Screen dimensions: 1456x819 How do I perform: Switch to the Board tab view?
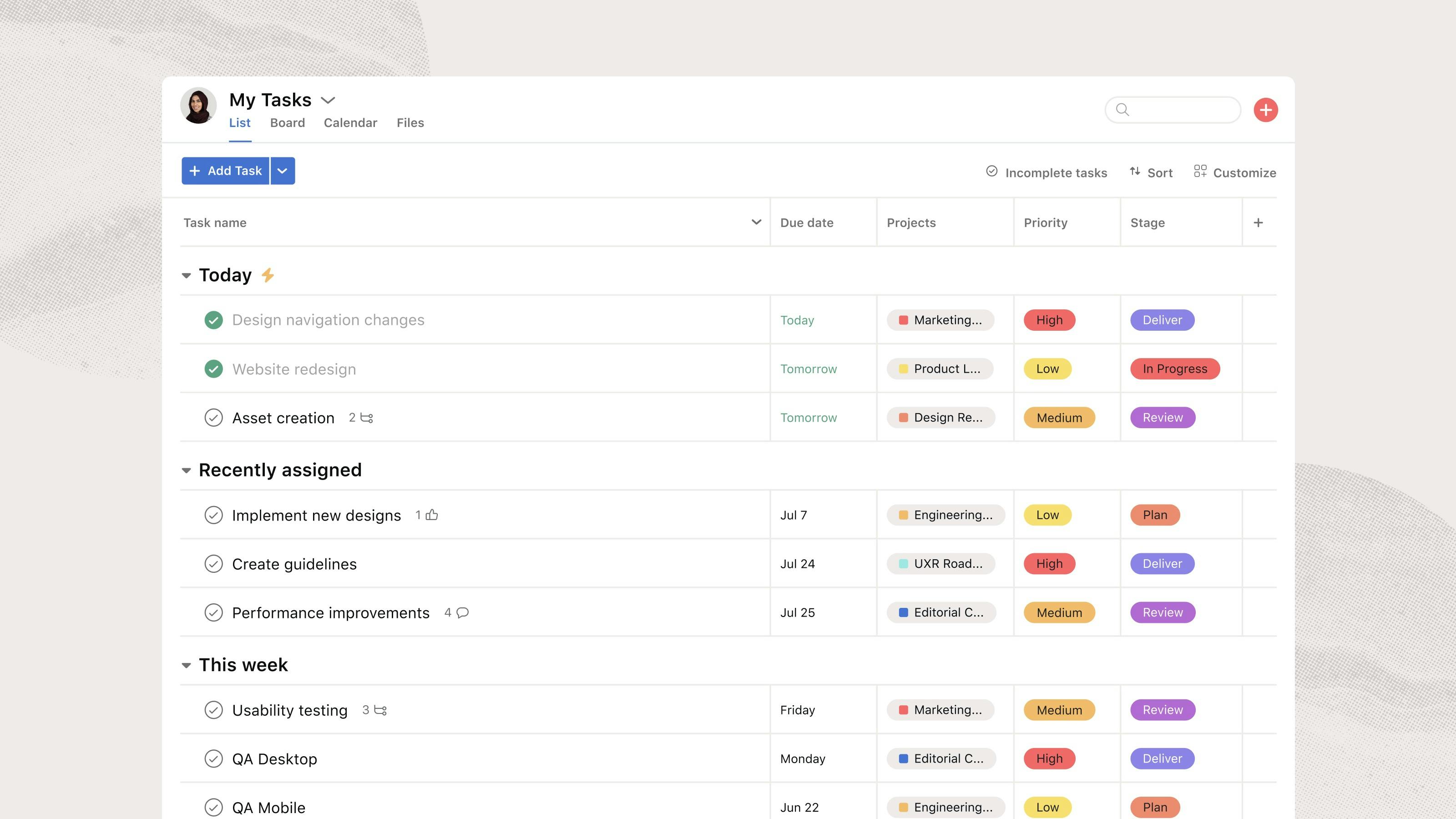pyautogui.click(x=287, y=122)
